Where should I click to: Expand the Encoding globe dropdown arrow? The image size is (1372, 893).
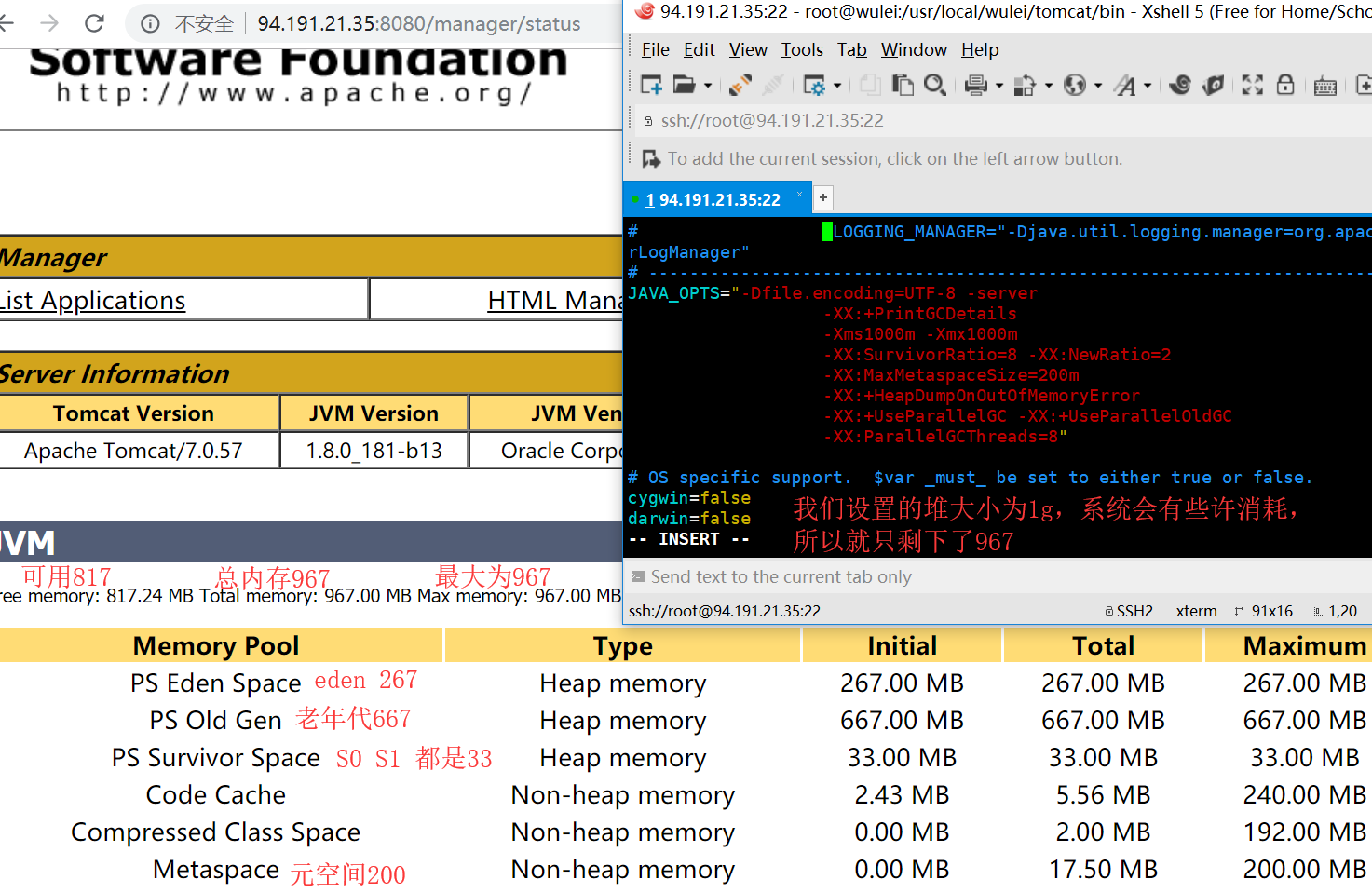tap(1098, 86)
